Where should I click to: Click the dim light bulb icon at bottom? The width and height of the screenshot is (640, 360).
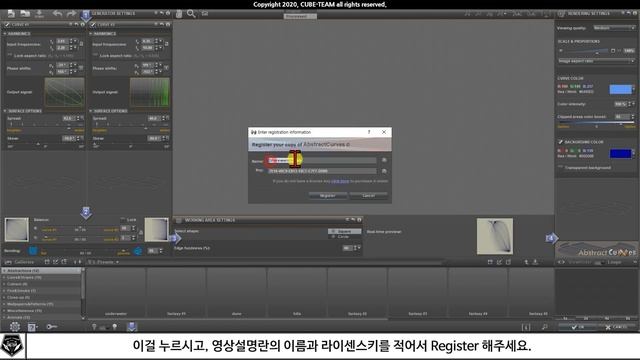(x=94, y=327)
